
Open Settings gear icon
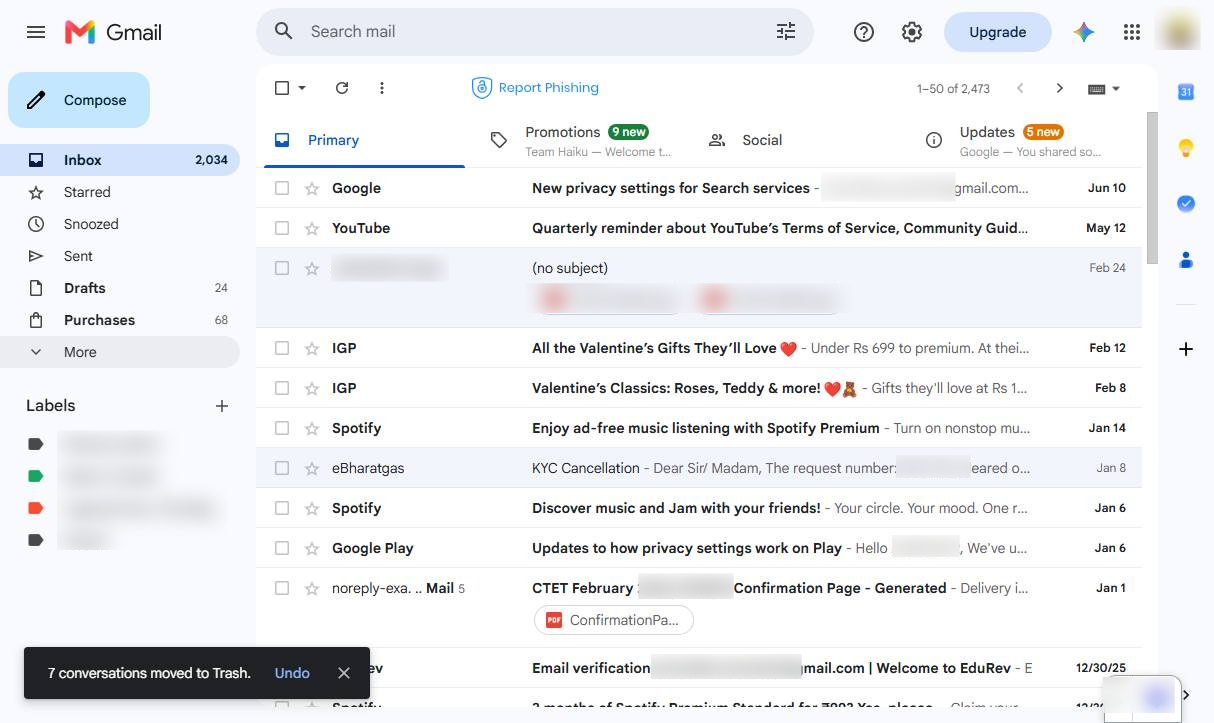click(912, 32)
